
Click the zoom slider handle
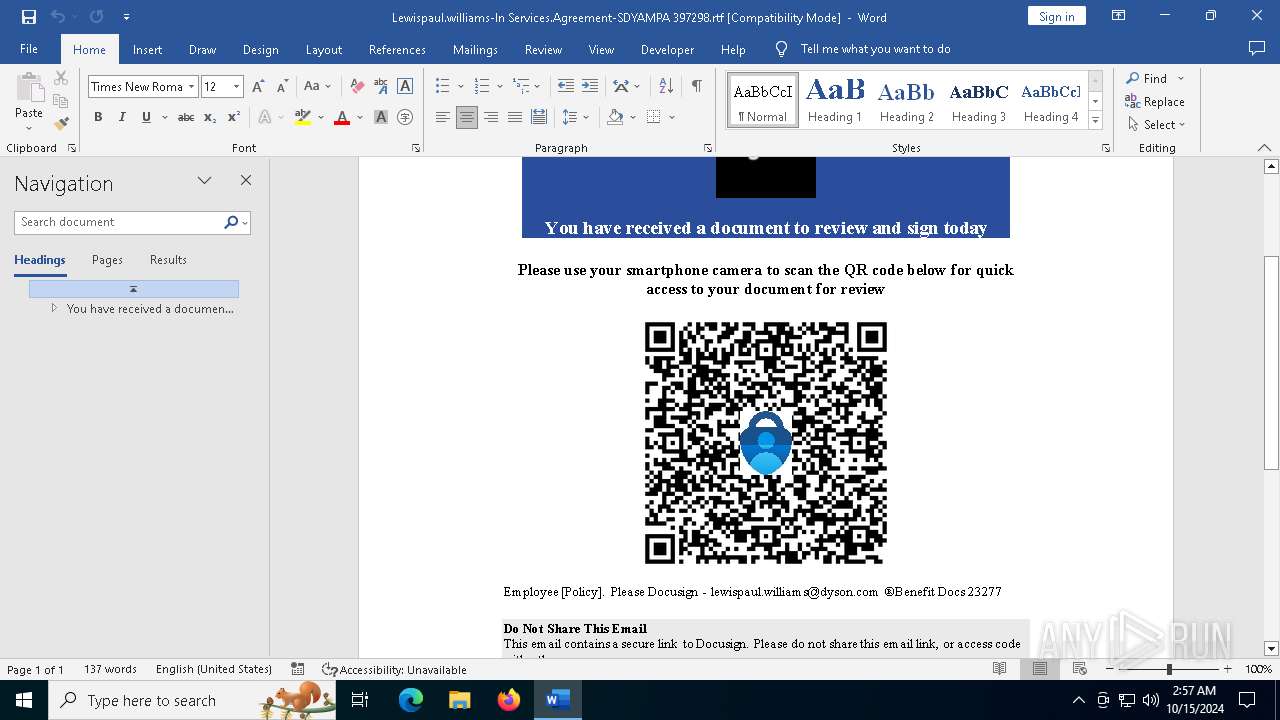1169,669
